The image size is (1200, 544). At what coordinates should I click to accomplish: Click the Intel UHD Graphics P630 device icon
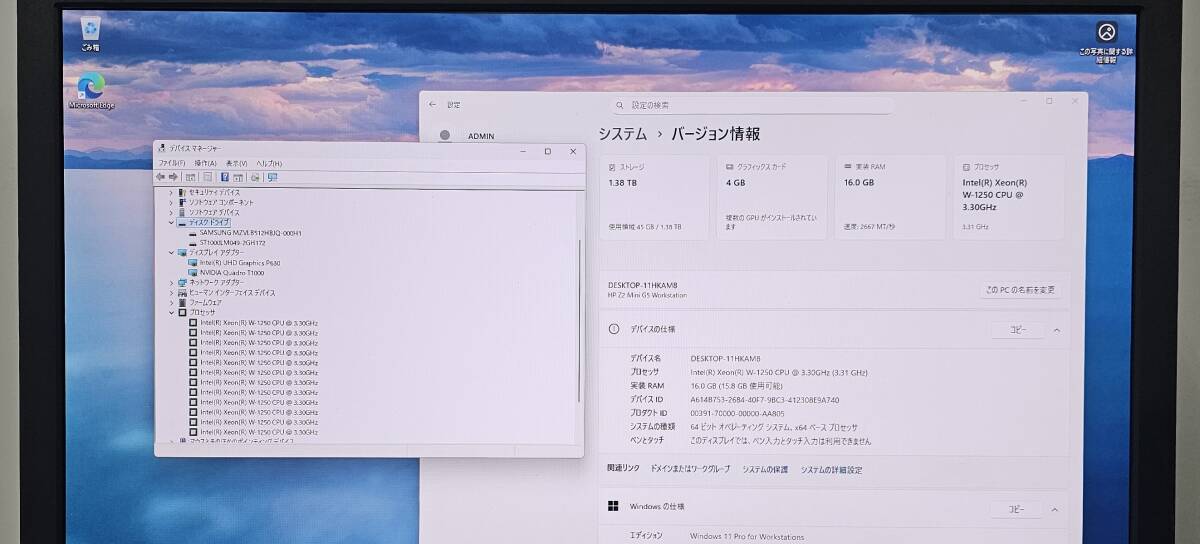tap(193, 263)
